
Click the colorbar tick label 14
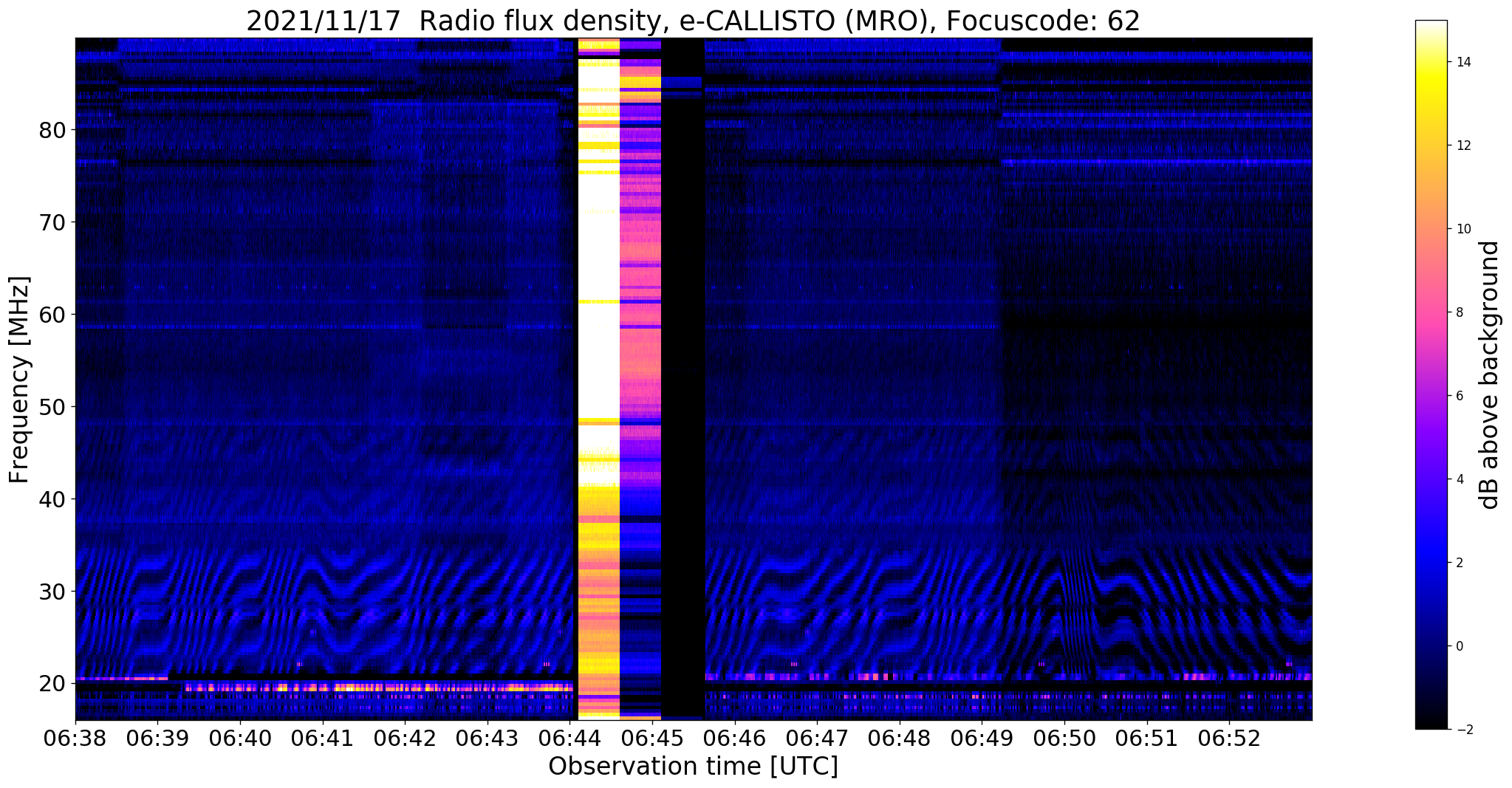click(x=1463, y=62)
